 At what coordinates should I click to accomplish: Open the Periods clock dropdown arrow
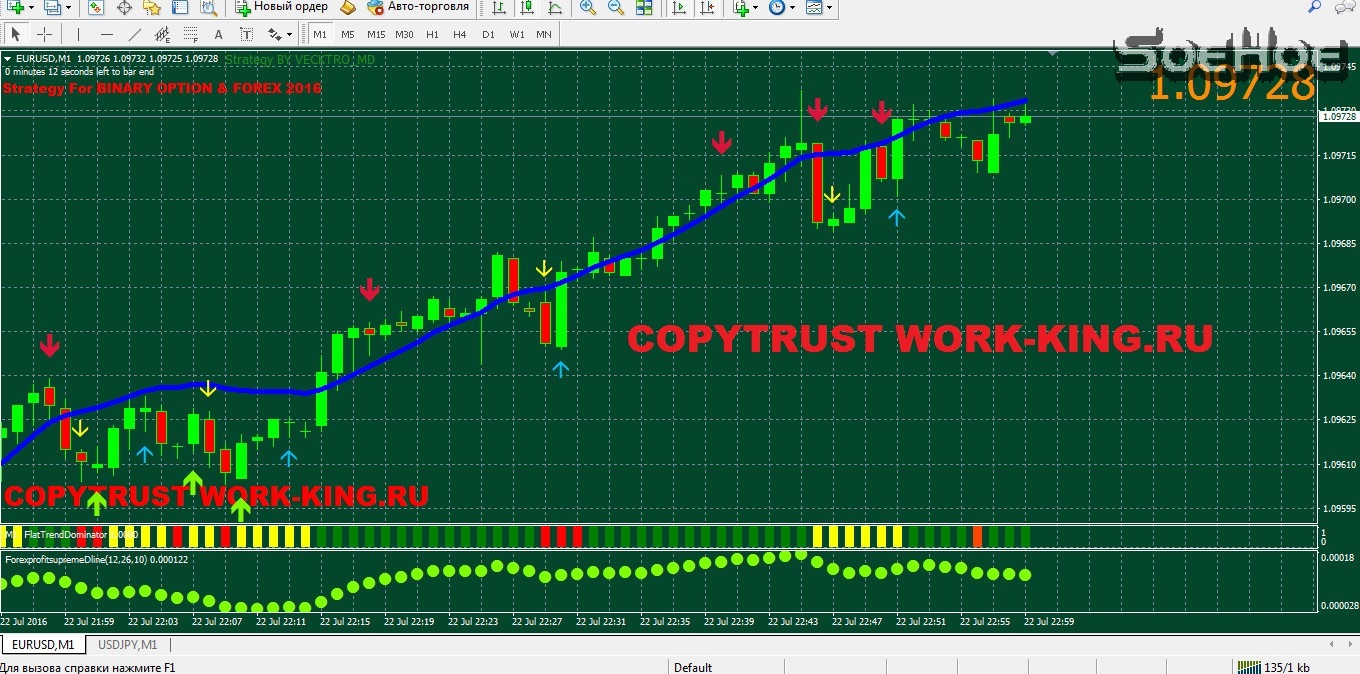point(792,8)
